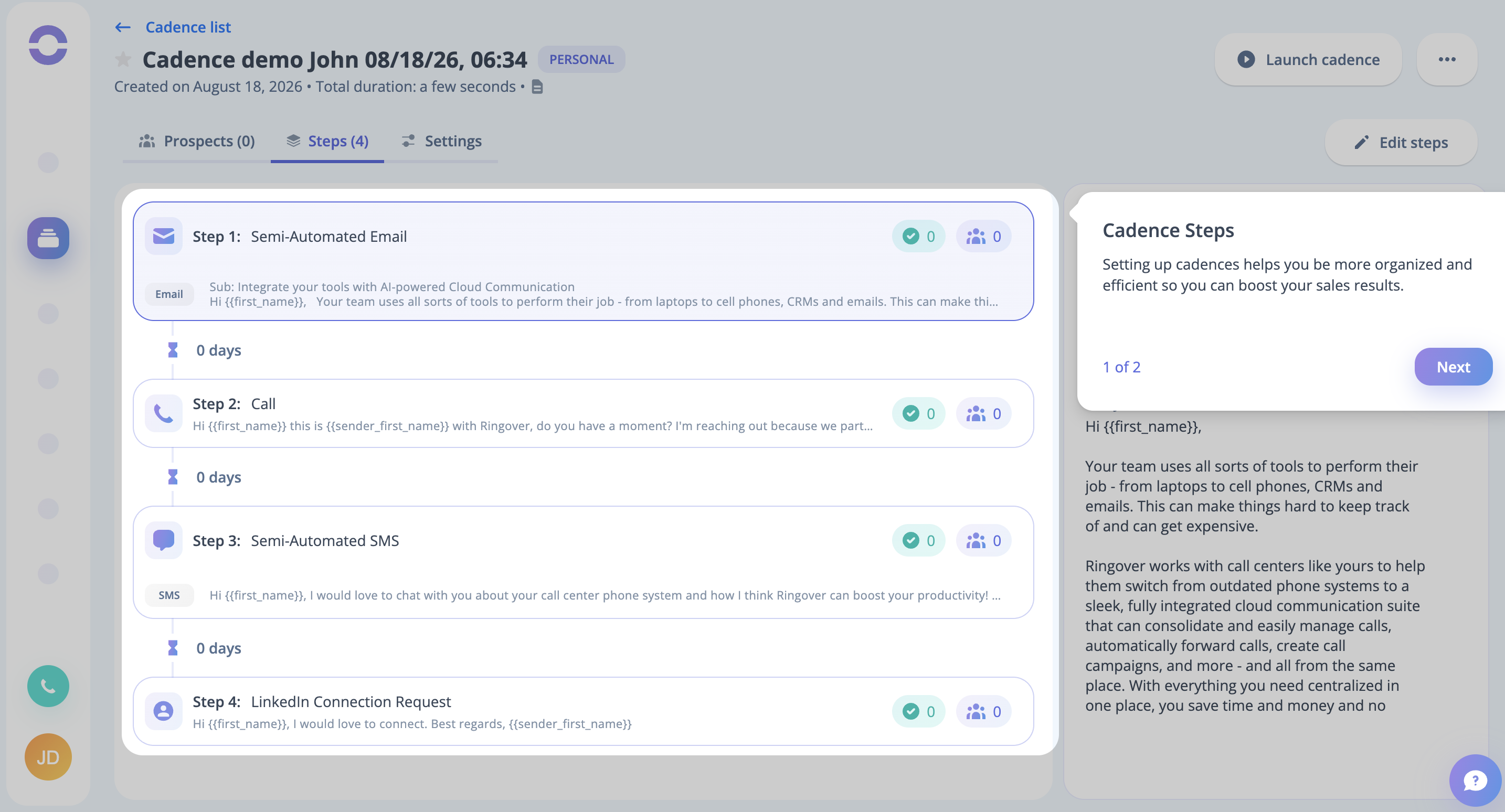This screenshot has height=812, width=1505.
Task: Select the Step 2 Call card
Action: (583, 413)
